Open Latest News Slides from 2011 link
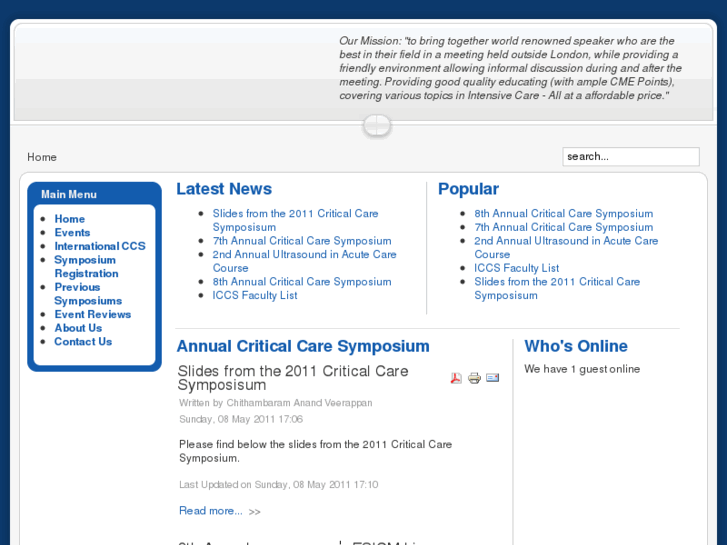Image resolution: width=727 pixels, height=545 pixels. point(295,220)
